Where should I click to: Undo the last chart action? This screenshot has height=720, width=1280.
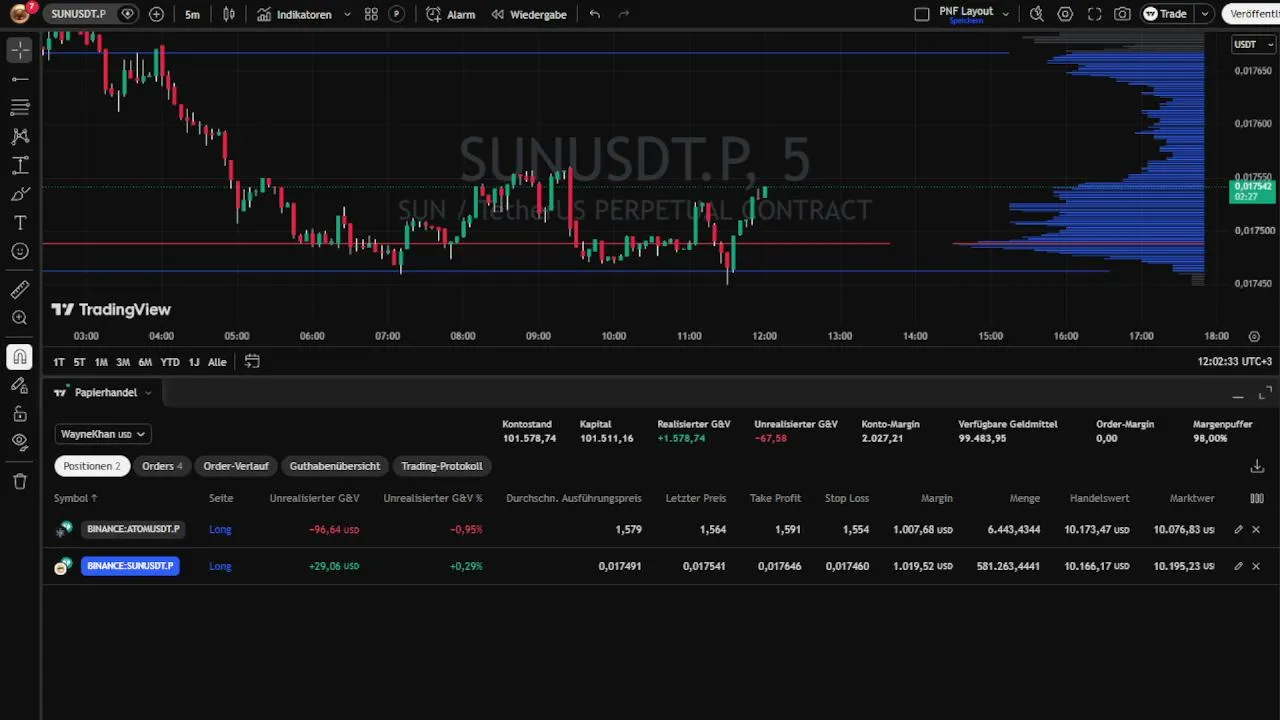(x=595, y=14)
